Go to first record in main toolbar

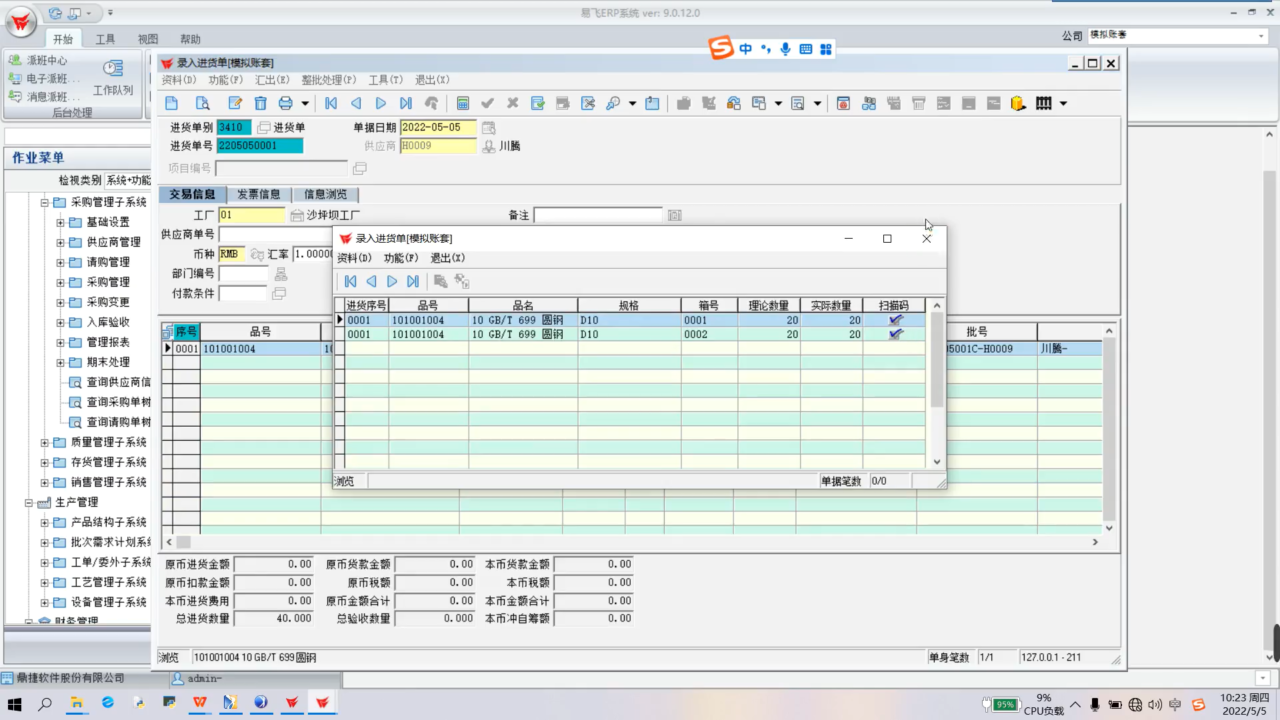click(x=331, y=103)
